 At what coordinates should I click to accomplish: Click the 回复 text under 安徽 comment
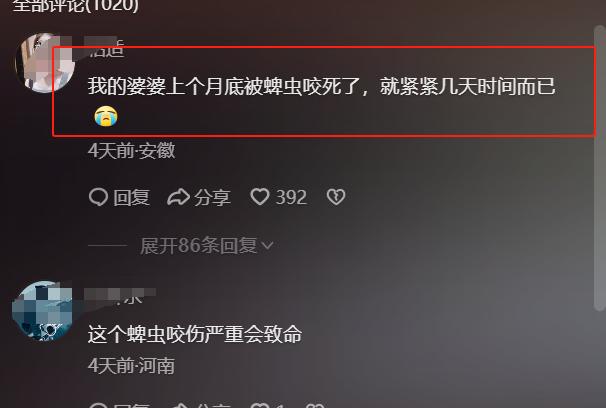coord(131,197)
